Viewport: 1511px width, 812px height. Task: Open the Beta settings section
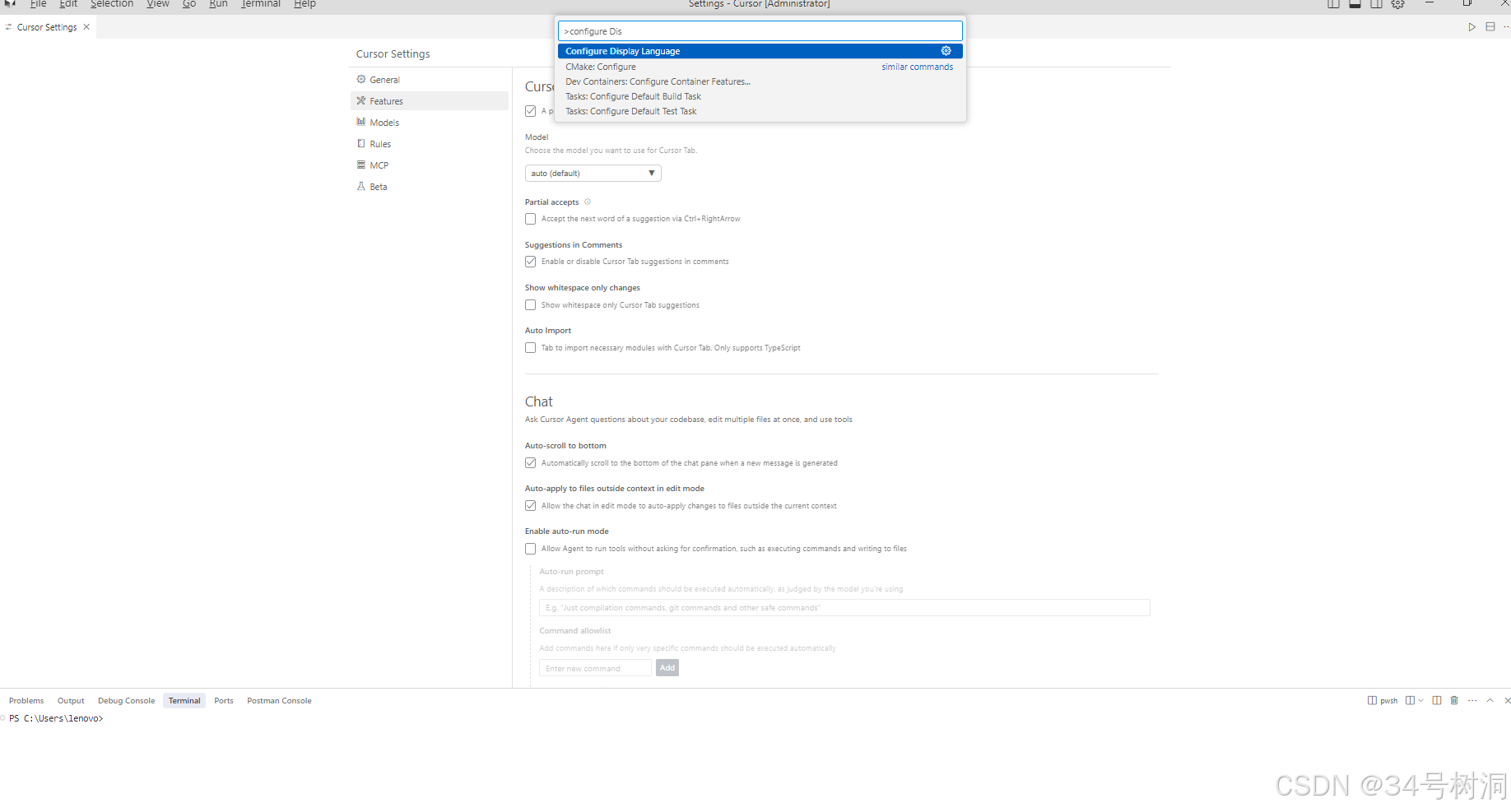pyautogui.click(x=430, y=187)
